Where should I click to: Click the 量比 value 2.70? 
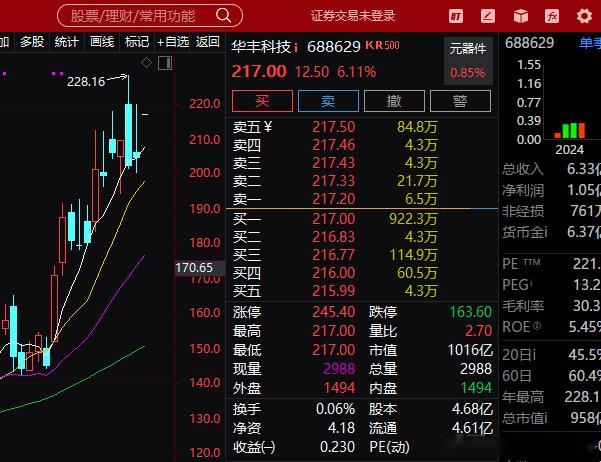click(x=478, y=331)
